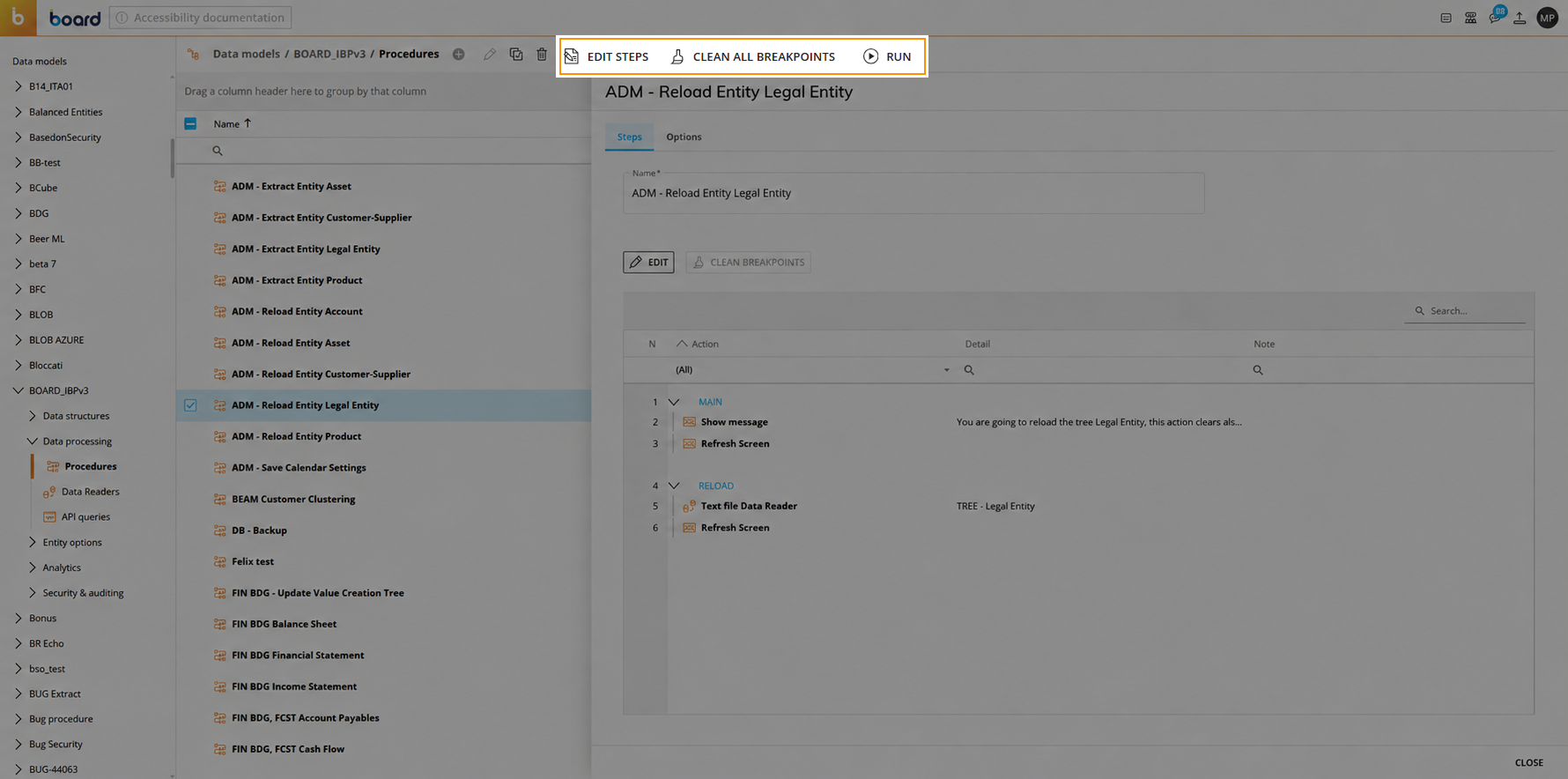Open ADM - Extract Entity Product procedure

pyautogui.click(x=297, y=280)
